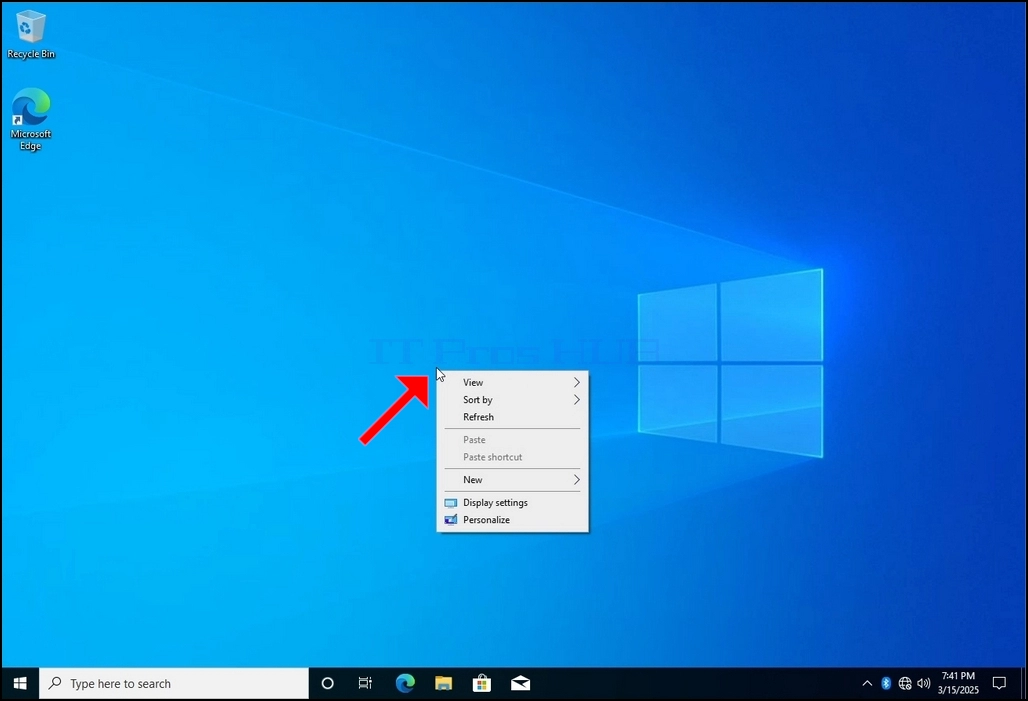Open Sort by submenu in context menu
This screenshot has width=1028, height=701.
512,399
